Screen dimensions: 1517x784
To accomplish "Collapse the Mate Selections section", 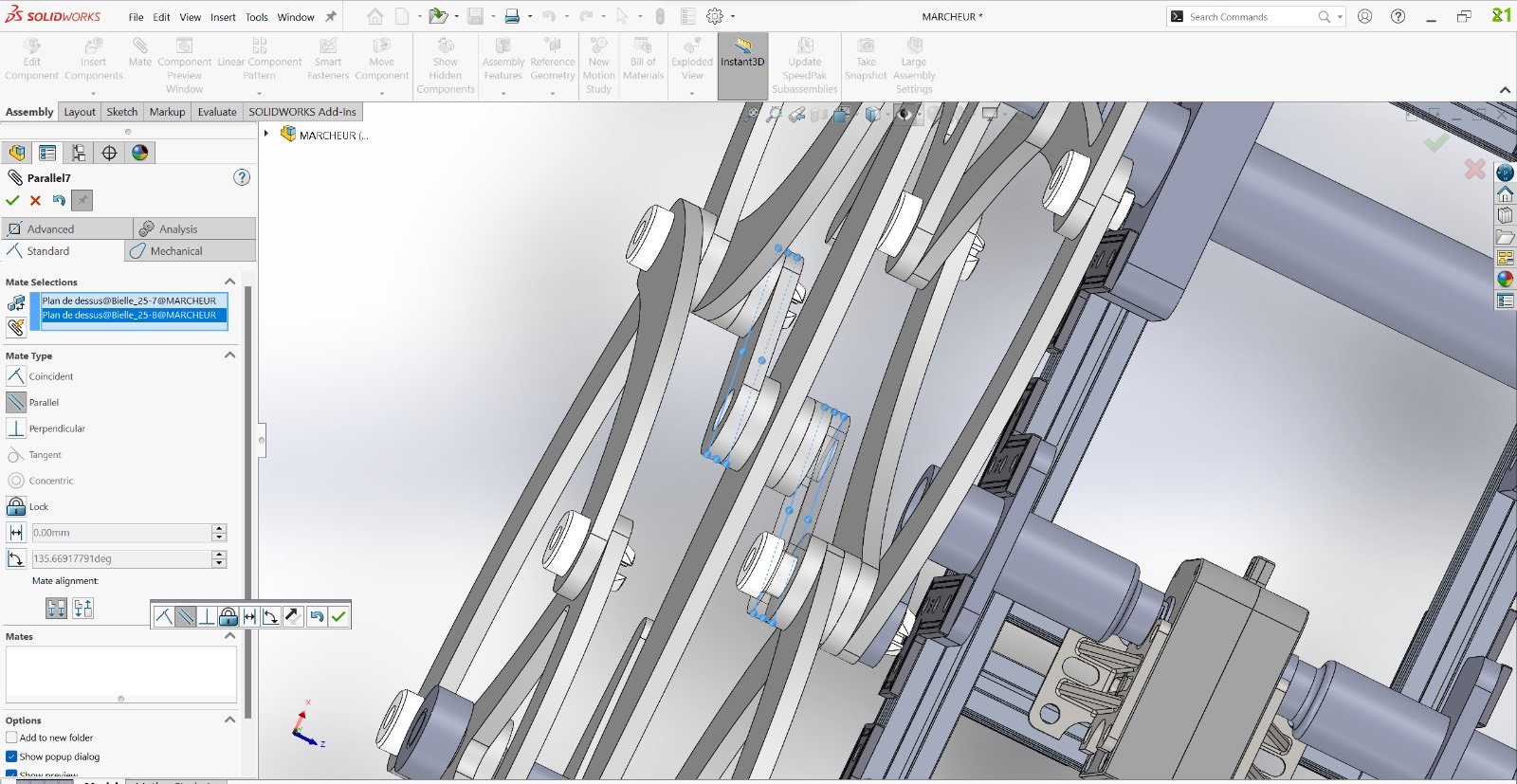I will (x=229, y=282).
